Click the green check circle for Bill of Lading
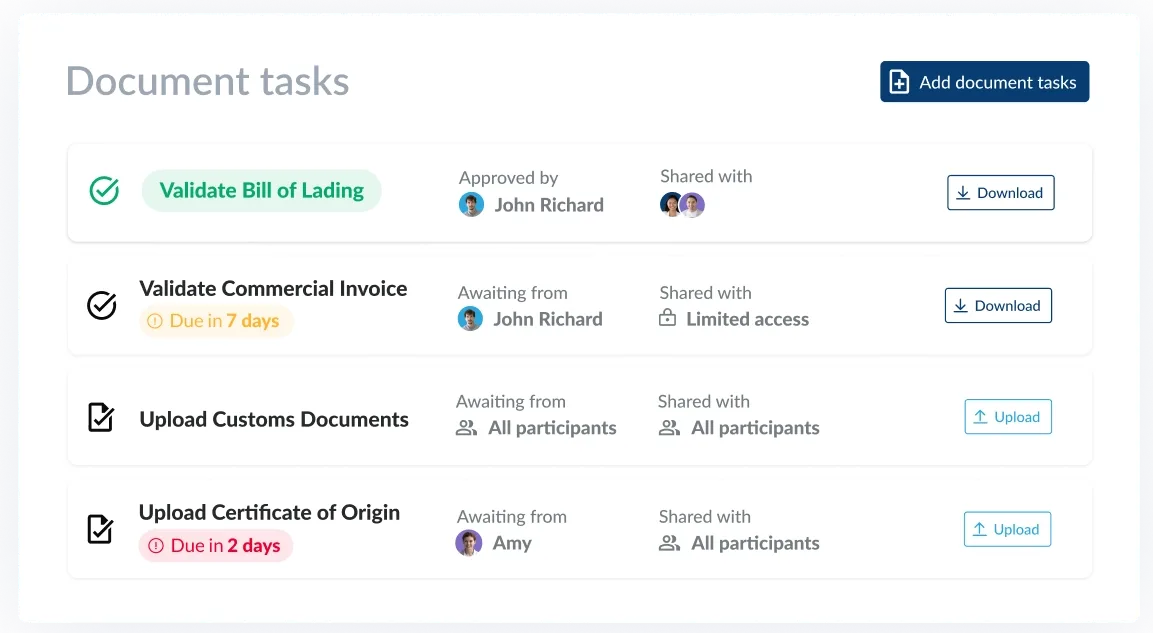 pyautogui.click(x=104, y=190)
